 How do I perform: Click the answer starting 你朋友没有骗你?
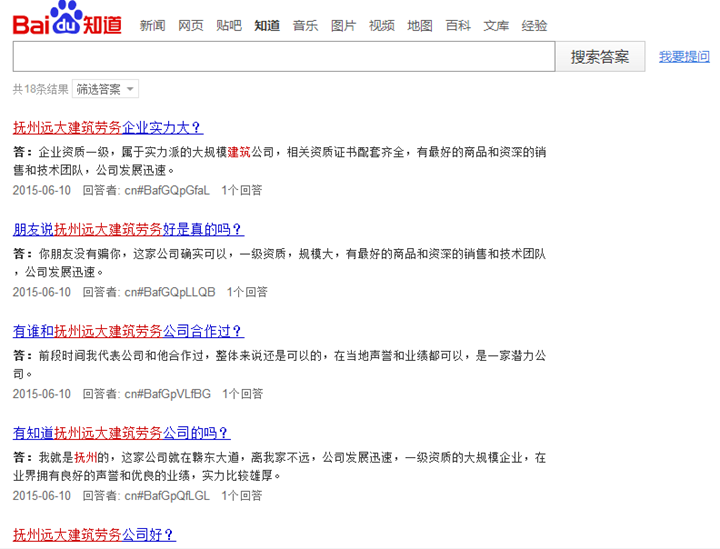(280, 263)
